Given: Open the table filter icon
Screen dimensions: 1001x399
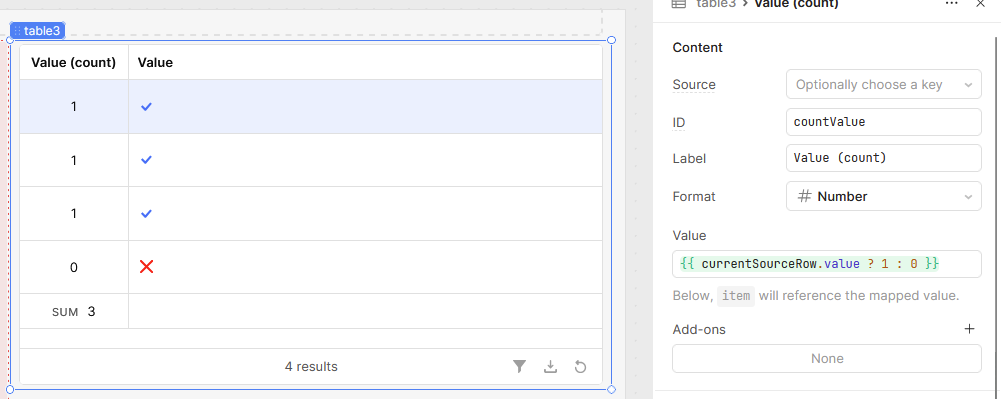Looking at the screenshot, I should click(520, 366).
